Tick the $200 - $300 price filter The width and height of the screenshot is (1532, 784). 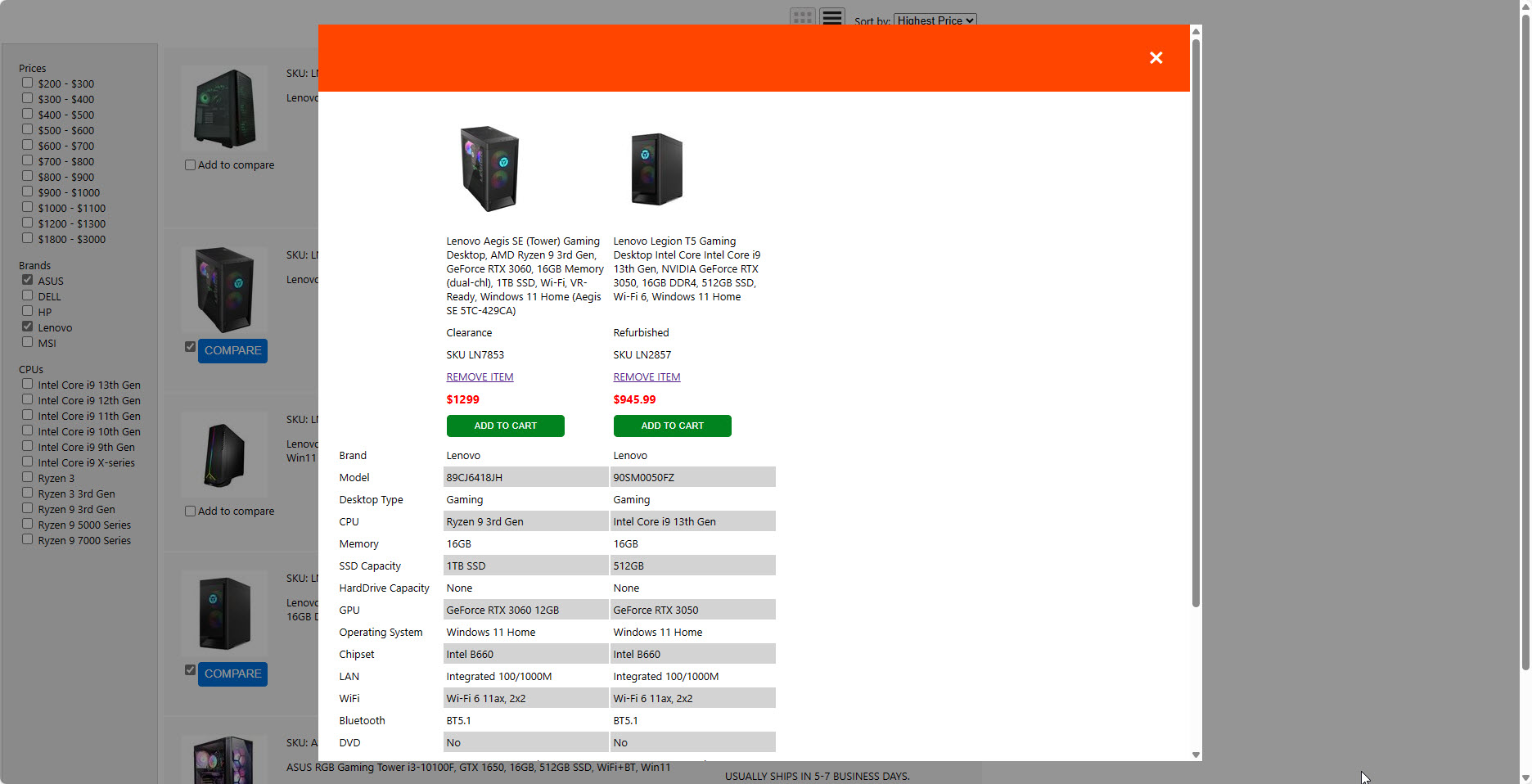click(x=28, y=83)
